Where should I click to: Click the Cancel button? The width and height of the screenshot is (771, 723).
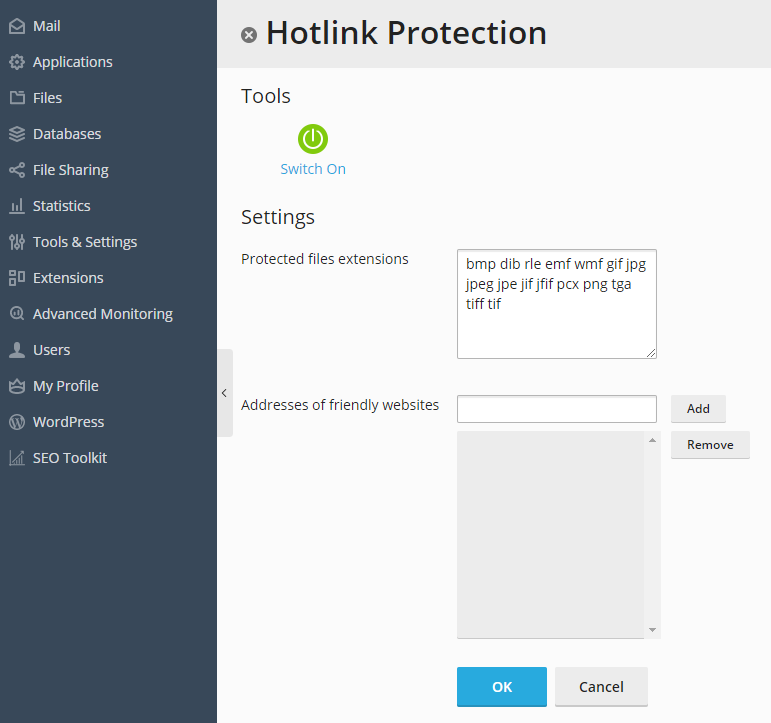601,687
